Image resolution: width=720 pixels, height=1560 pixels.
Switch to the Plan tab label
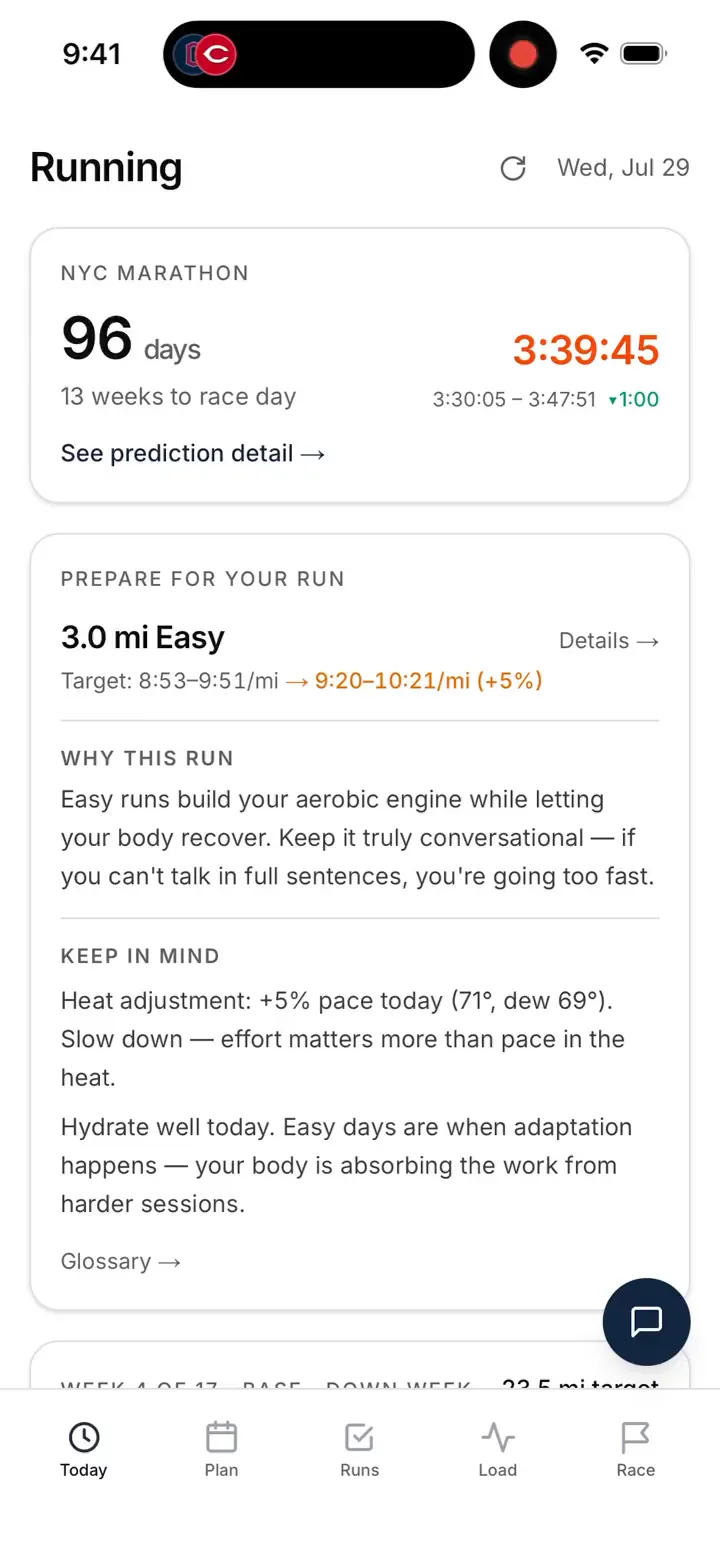tap(221, 1470)
